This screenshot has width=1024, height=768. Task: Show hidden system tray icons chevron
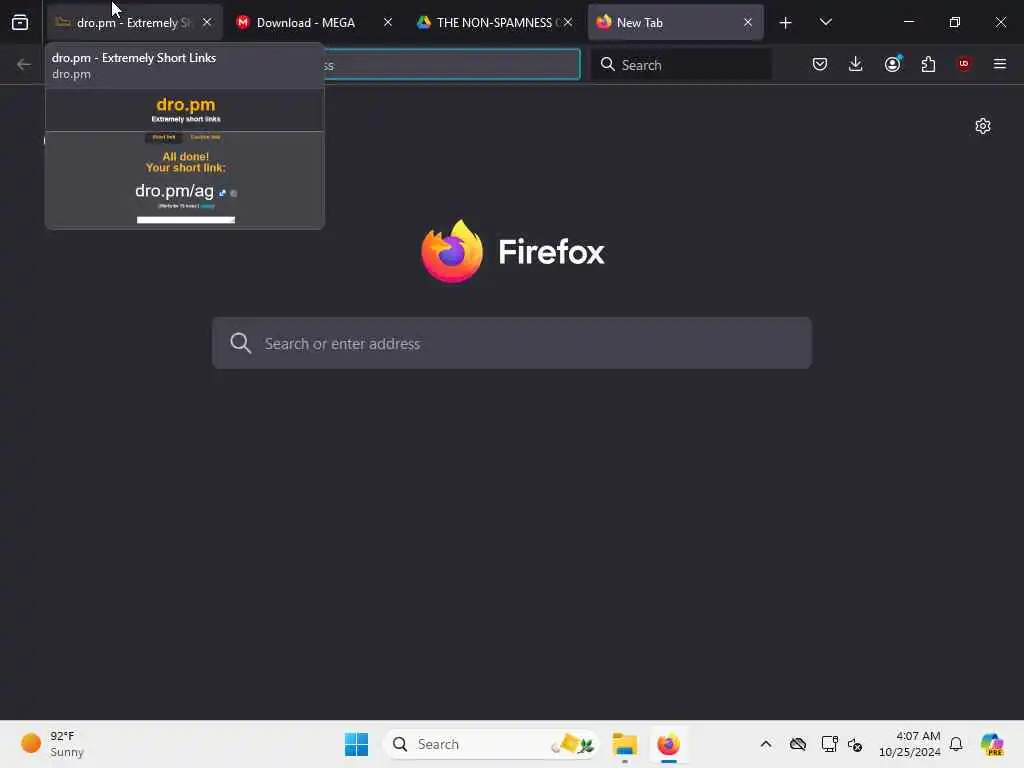click(x=766, y=744)
